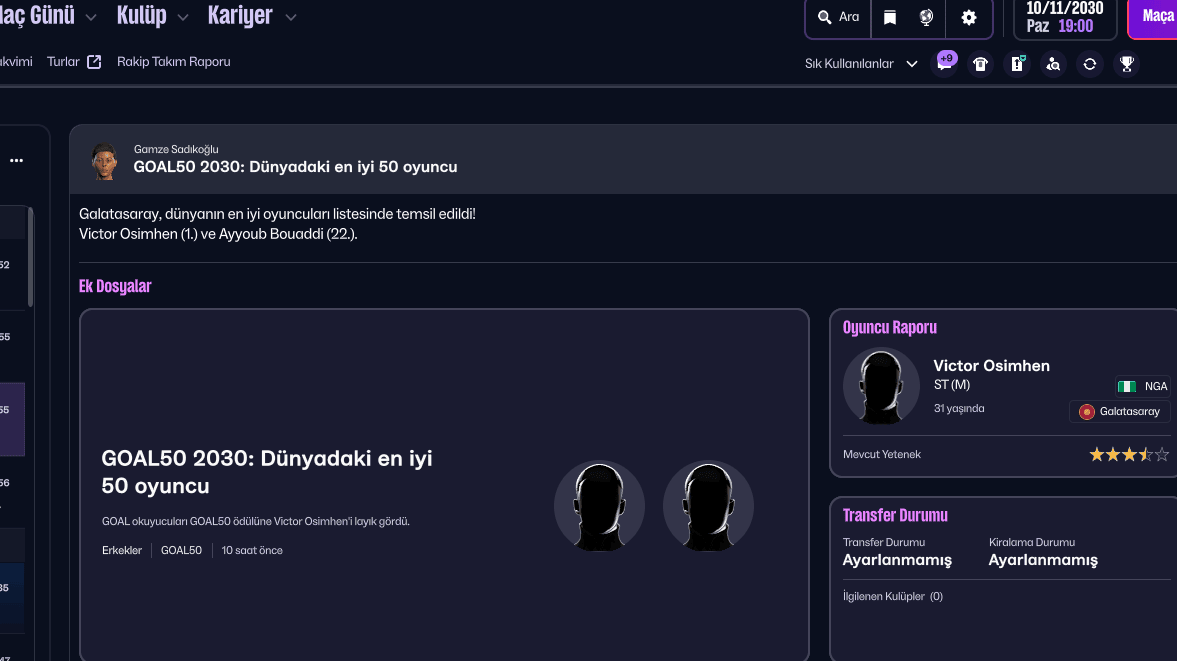
Task: Expand the Kariyer menu chevron
Action: pos(291,18)
